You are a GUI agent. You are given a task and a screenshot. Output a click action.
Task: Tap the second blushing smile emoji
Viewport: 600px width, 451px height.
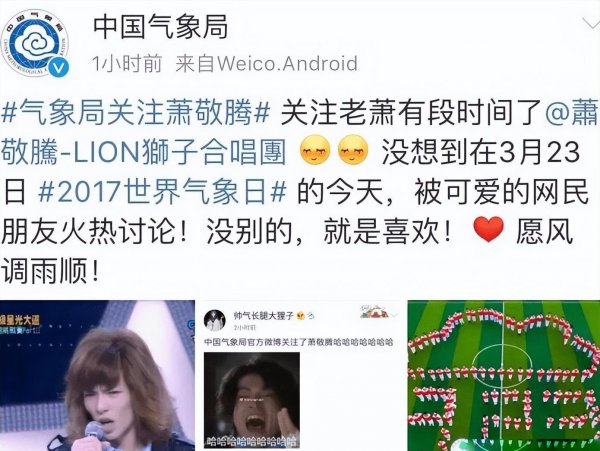coord(353,150)
